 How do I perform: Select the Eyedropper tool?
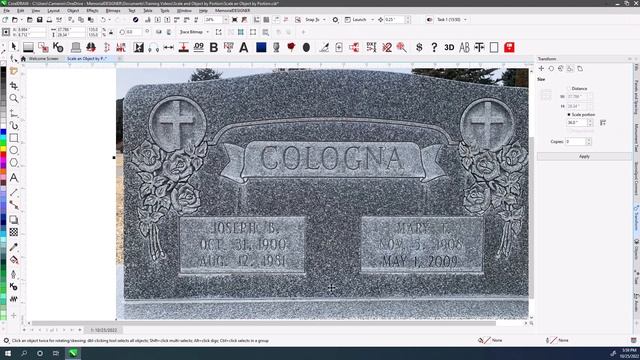[x=14, y=247]
